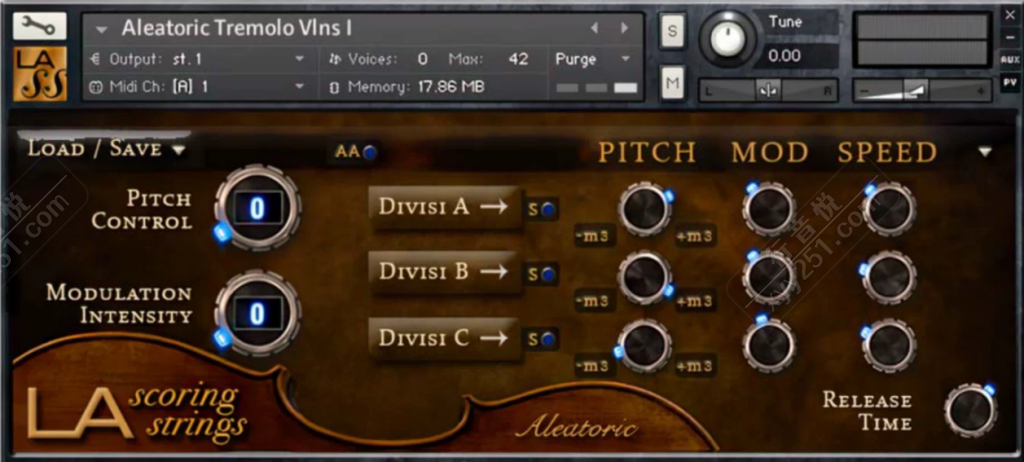The height and width of the screenshot is (462, 1024).
Task: Click the Voices count value 0
Action: click(423, 59)
